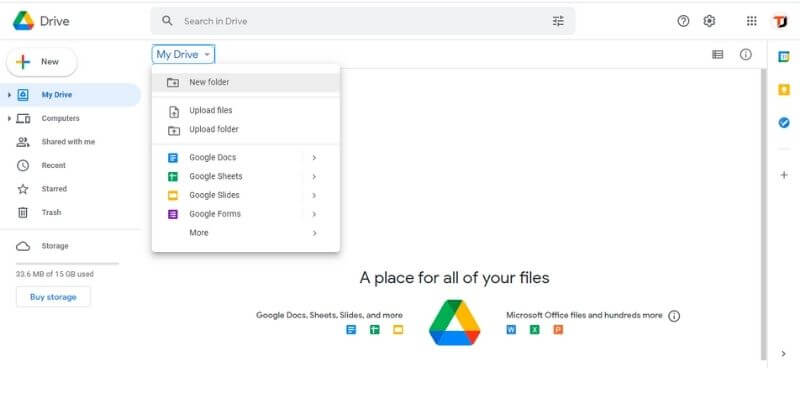
Task: Open the My Drive dropdown header
Action: click(x=183, y=55)
